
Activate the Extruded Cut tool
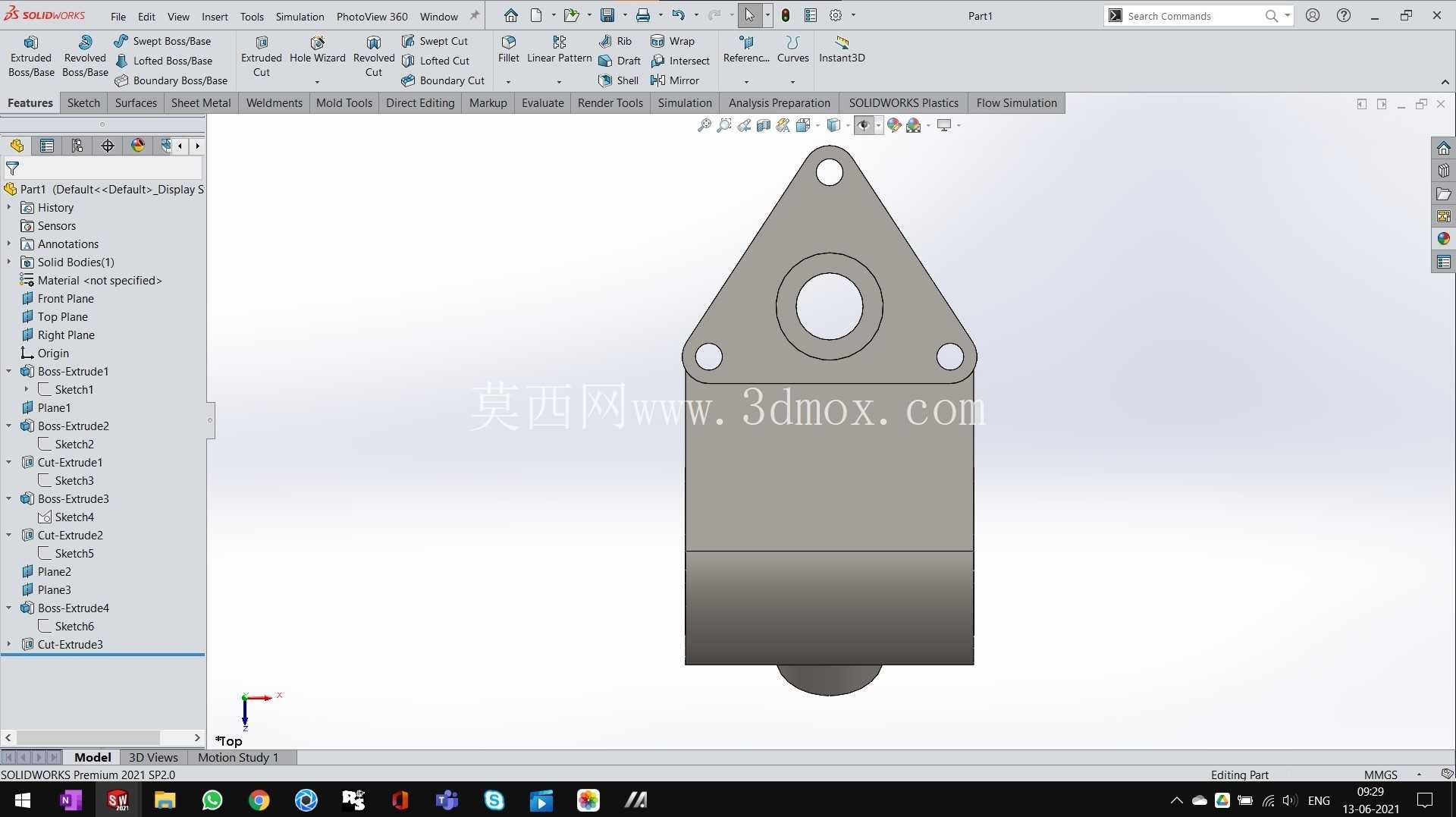pos(262,56)
